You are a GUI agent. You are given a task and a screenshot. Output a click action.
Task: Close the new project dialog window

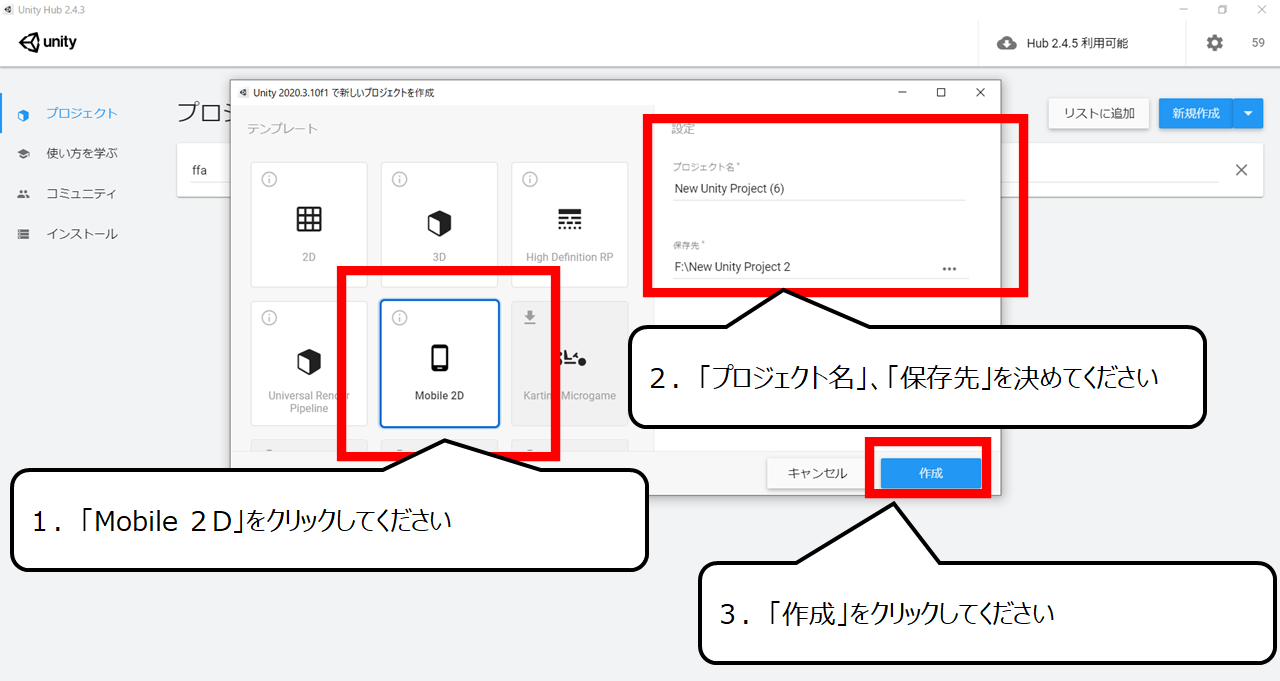pyautogui.click(x=980, y=92)
